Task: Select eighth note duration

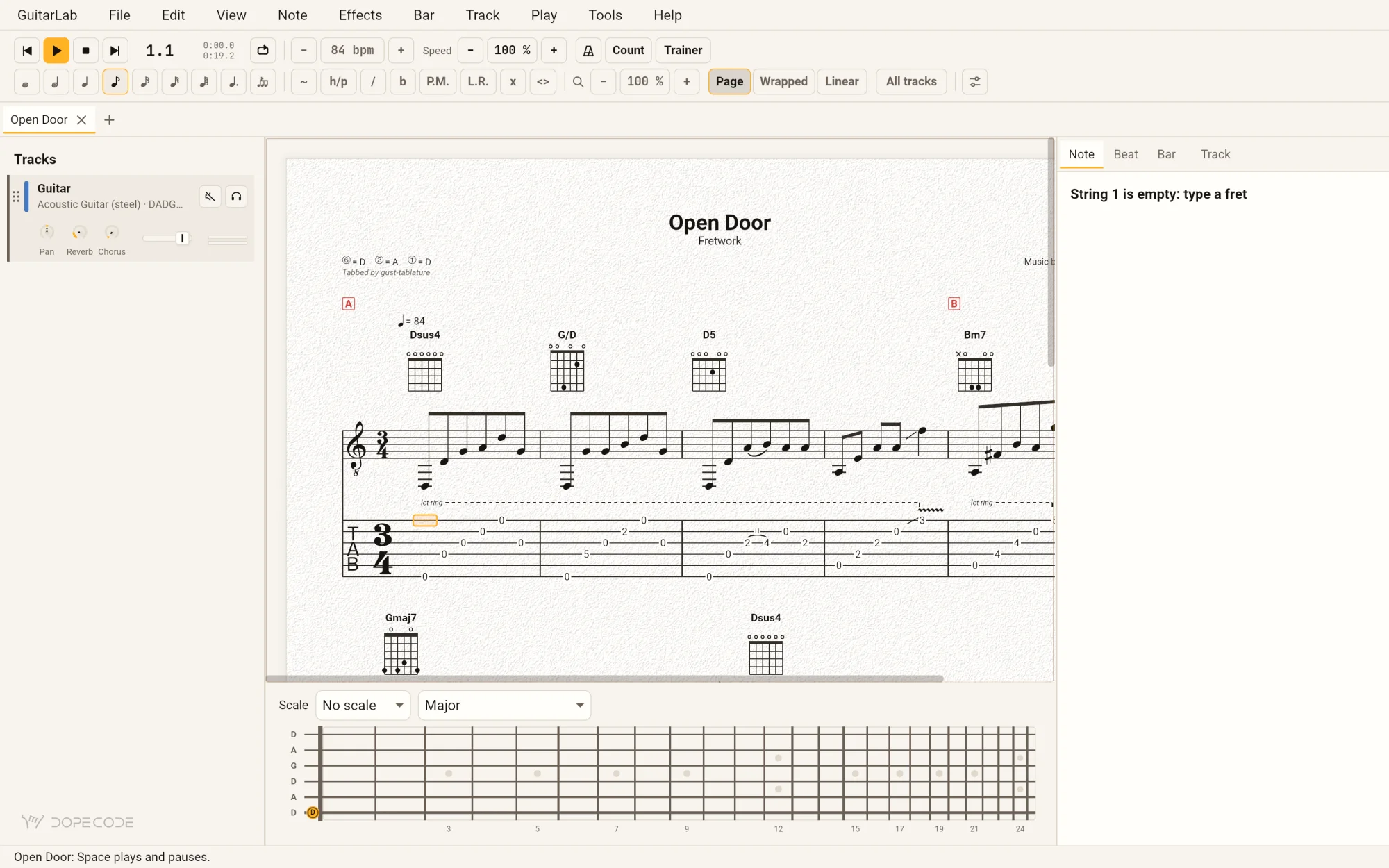Action: pyautogui.click(x=115, y=82)
